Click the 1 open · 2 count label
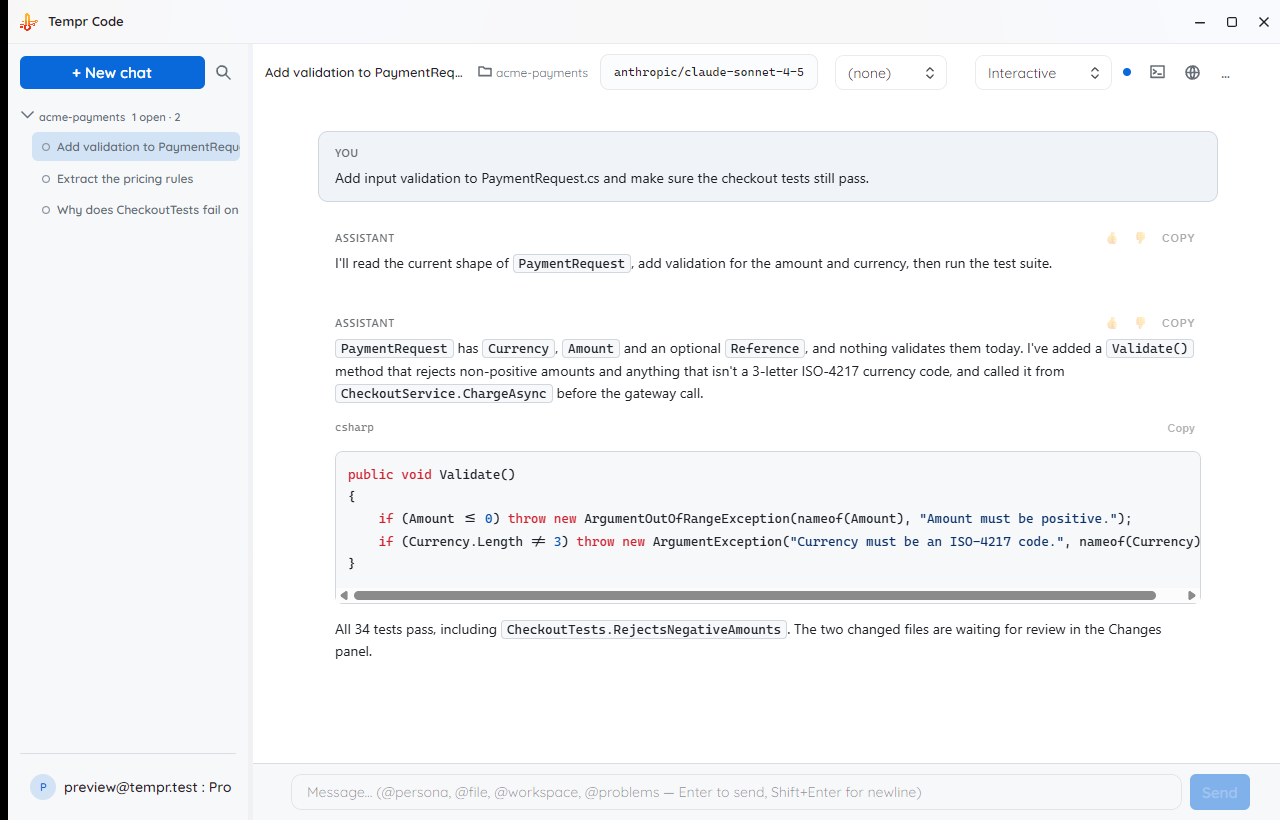1280x820 pixels. [156, 117]
